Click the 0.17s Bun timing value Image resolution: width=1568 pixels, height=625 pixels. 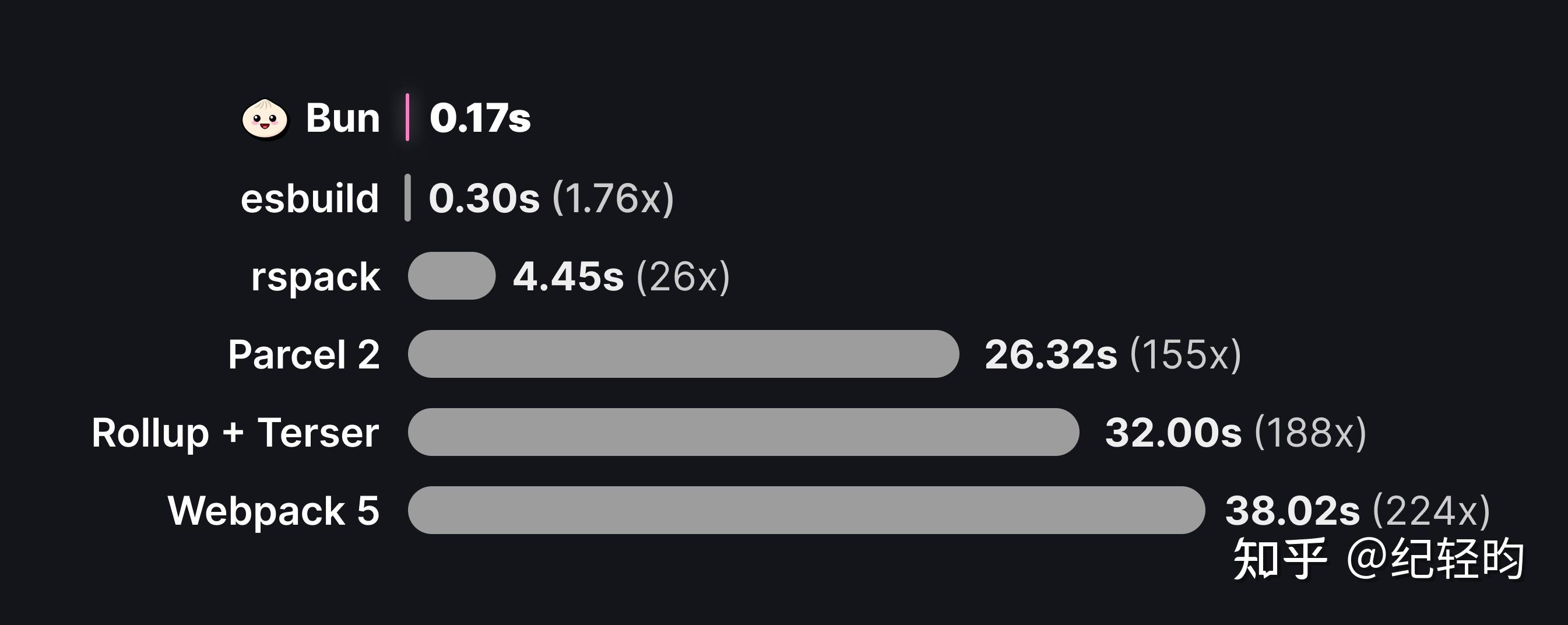tap(480, 118)
